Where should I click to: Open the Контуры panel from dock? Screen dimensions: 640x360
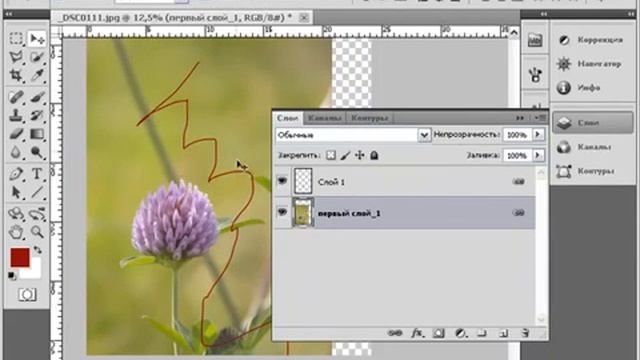click(x=593, y=171)
